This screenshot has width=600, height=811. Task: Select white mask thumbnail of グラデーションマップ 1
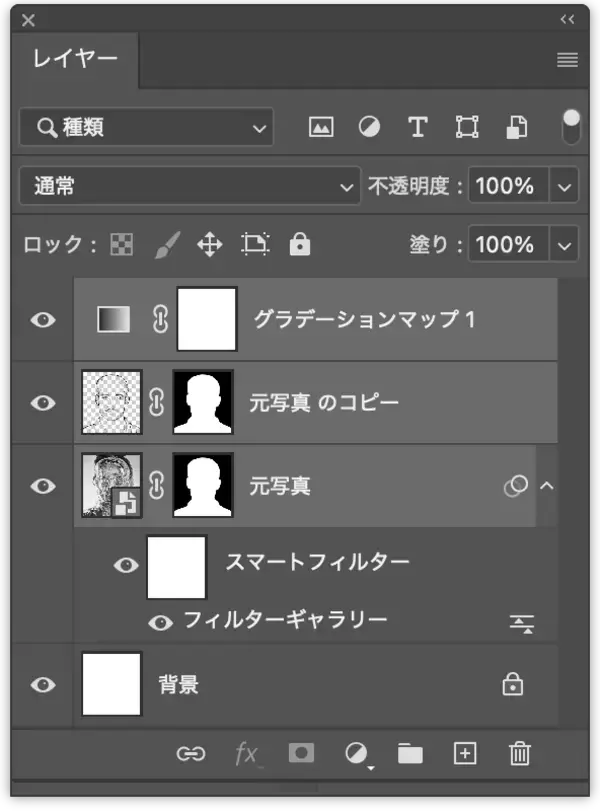coord(207,319)
